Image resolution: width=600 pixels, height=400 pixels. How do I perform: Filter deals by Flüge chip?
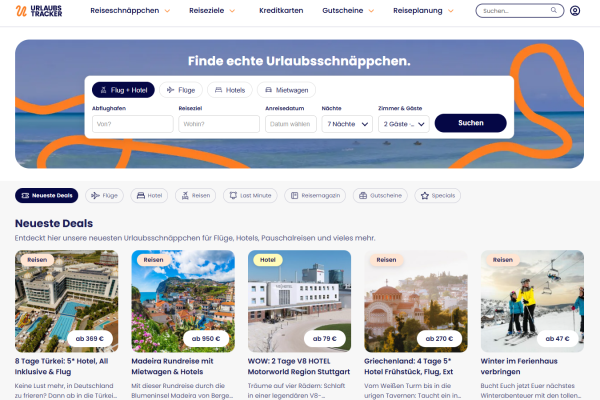[x=104, y=196]
